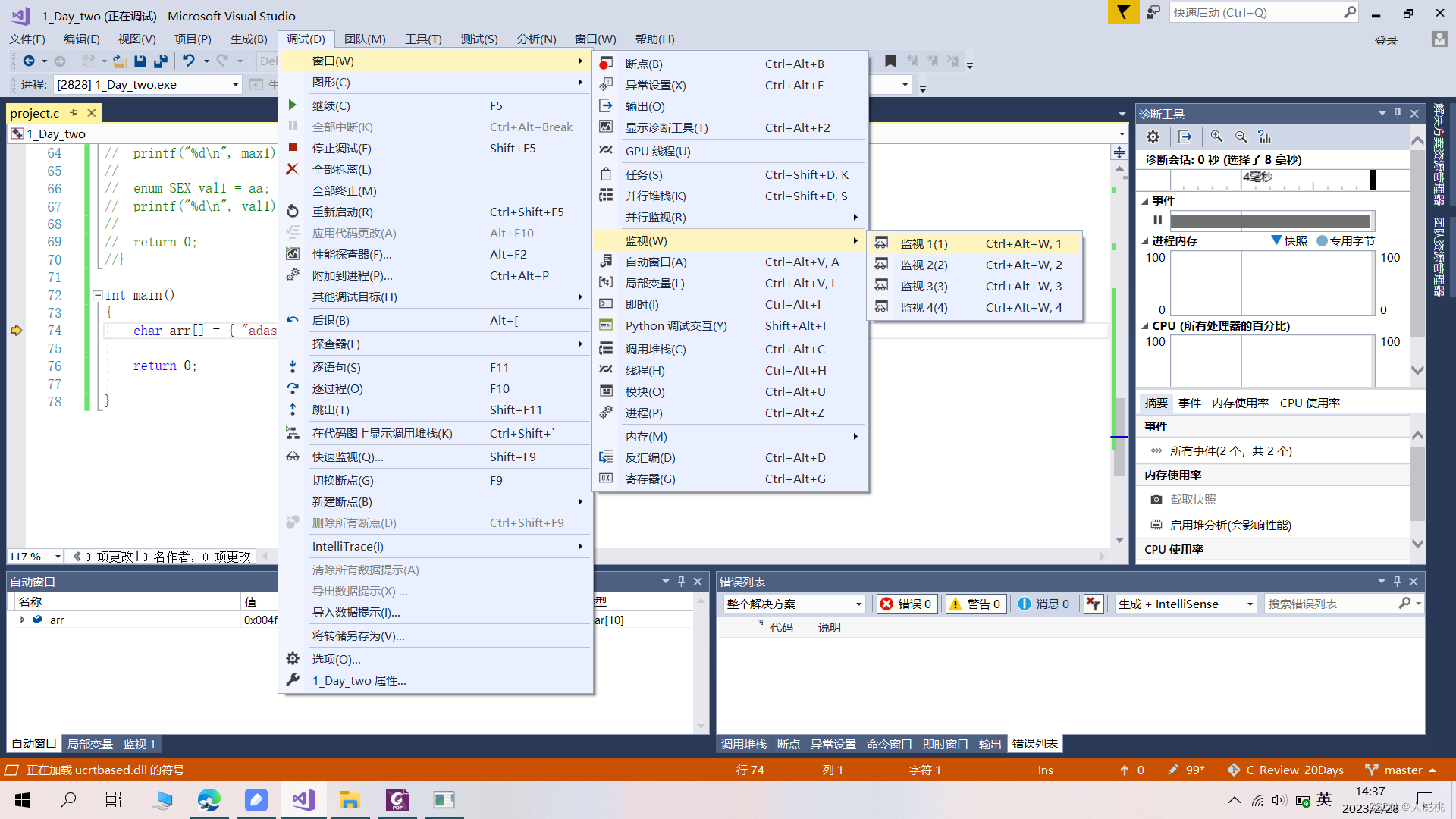Click the diagnostic tools settings gear icon

tap(1153, 137)
